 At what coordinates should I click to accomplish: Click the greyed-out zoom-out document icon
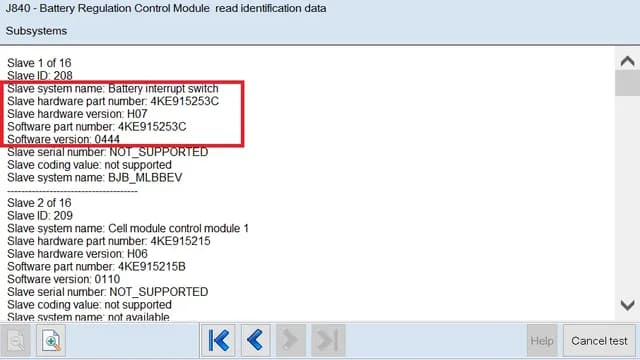[x=16, y=340]
